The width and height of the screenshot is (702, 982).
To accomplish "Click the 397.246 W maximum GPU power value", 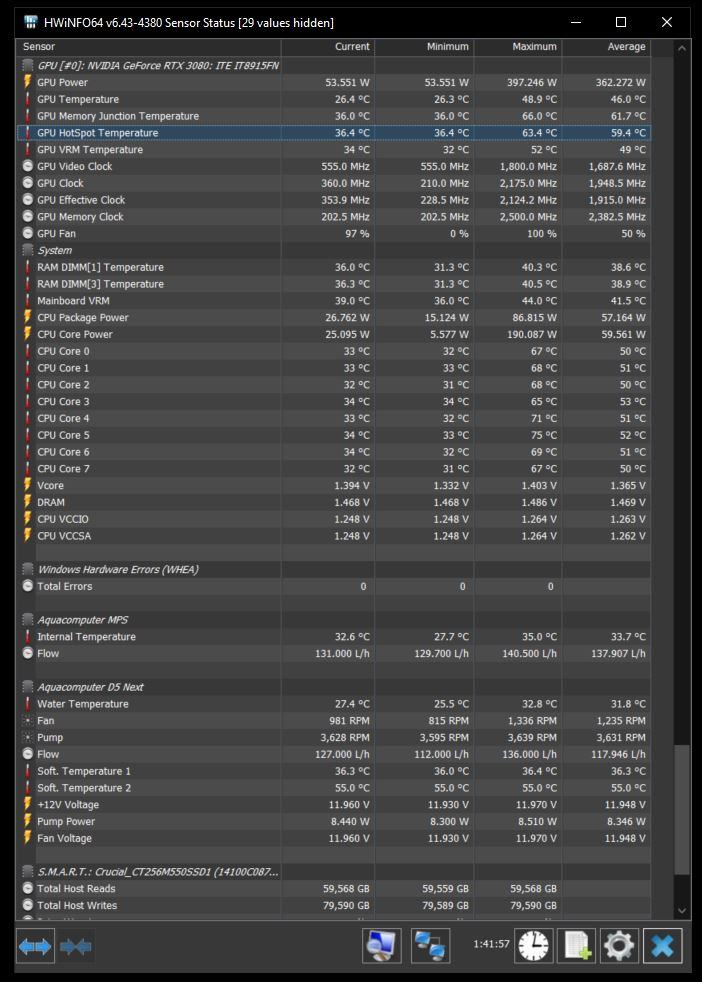I will coord(532,82).
